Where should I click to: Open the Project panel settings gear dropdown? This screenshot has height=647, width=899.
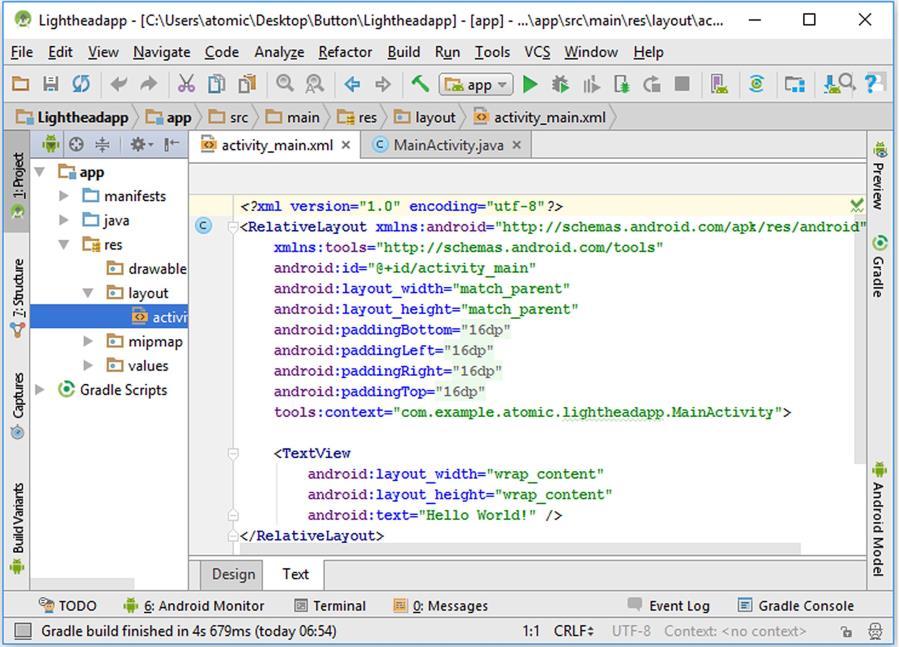141,145
